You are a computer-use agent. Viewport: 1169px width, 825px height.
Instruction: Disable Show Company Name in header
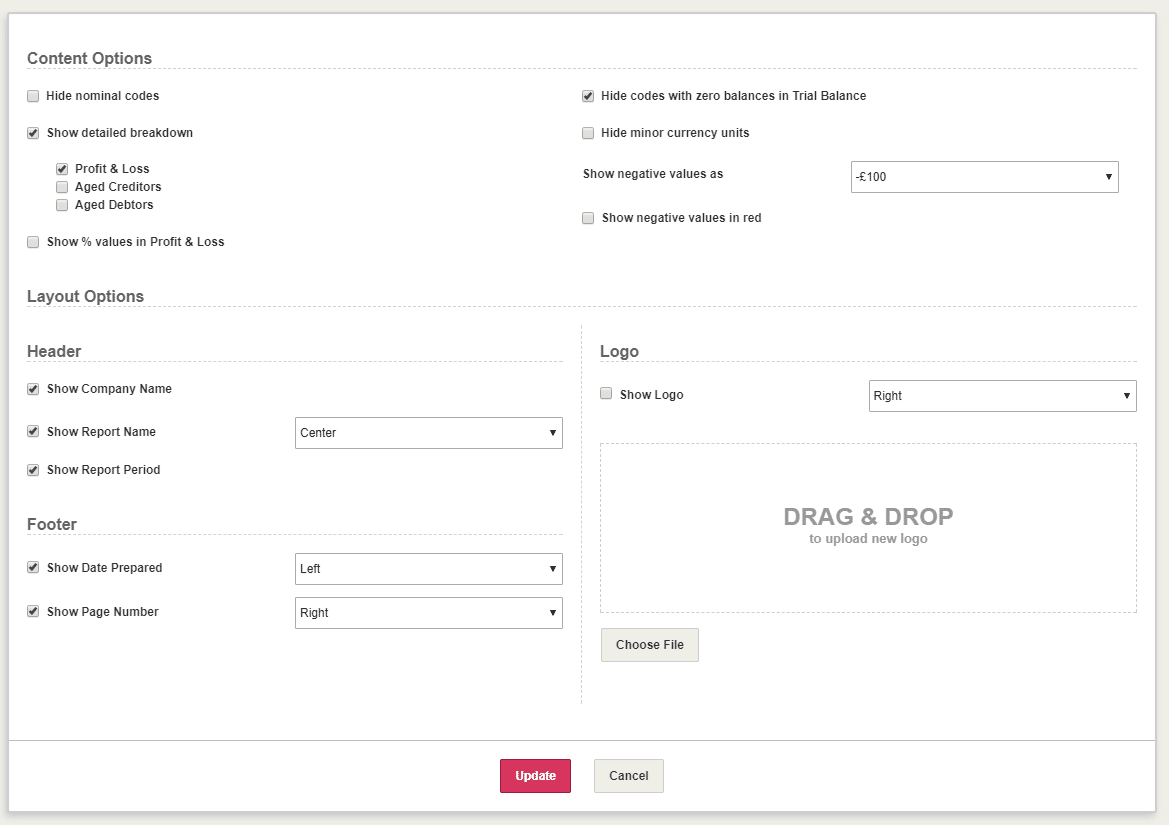coord(33,389)
